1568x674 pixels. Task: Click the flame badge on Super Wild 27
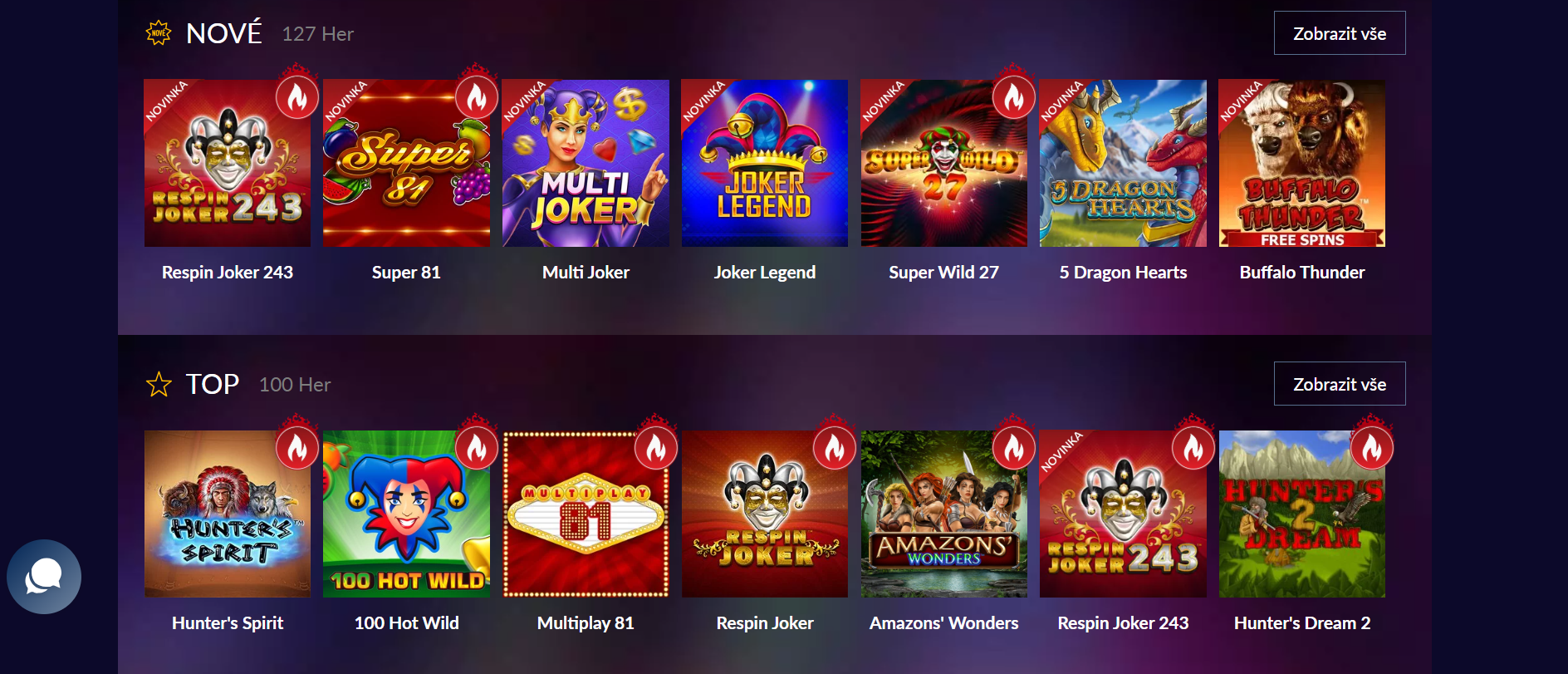1014,98
